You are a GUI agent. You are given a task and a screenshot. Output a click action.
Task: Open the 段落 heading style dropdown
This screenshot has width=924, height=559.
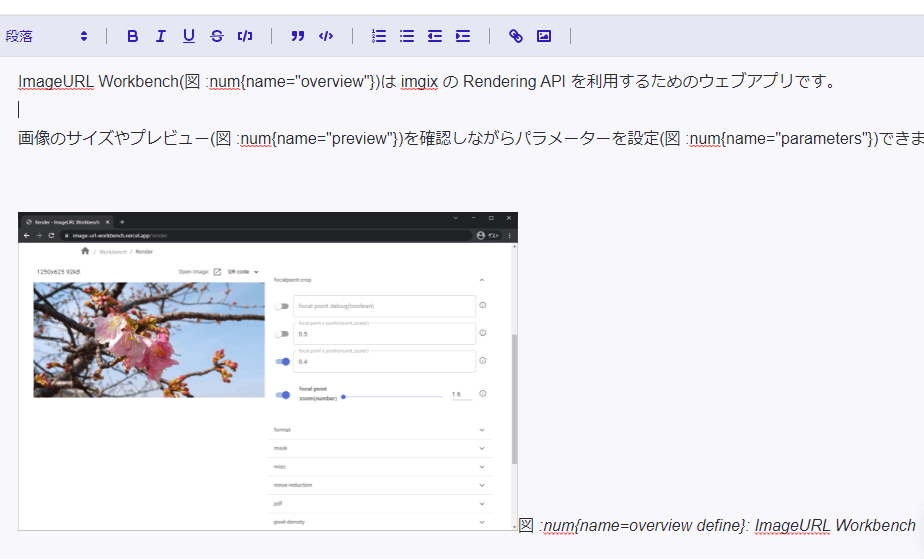pyautogui.click(x=47, y=37)
